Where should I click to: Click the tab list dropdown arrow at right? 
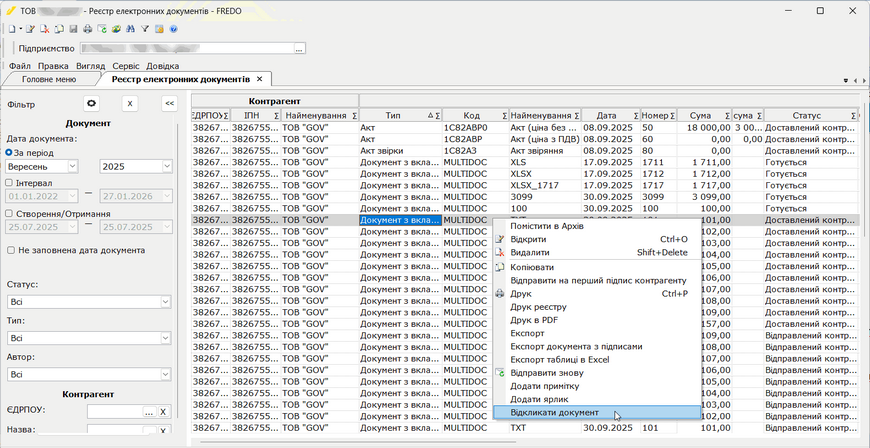point(846,80)
